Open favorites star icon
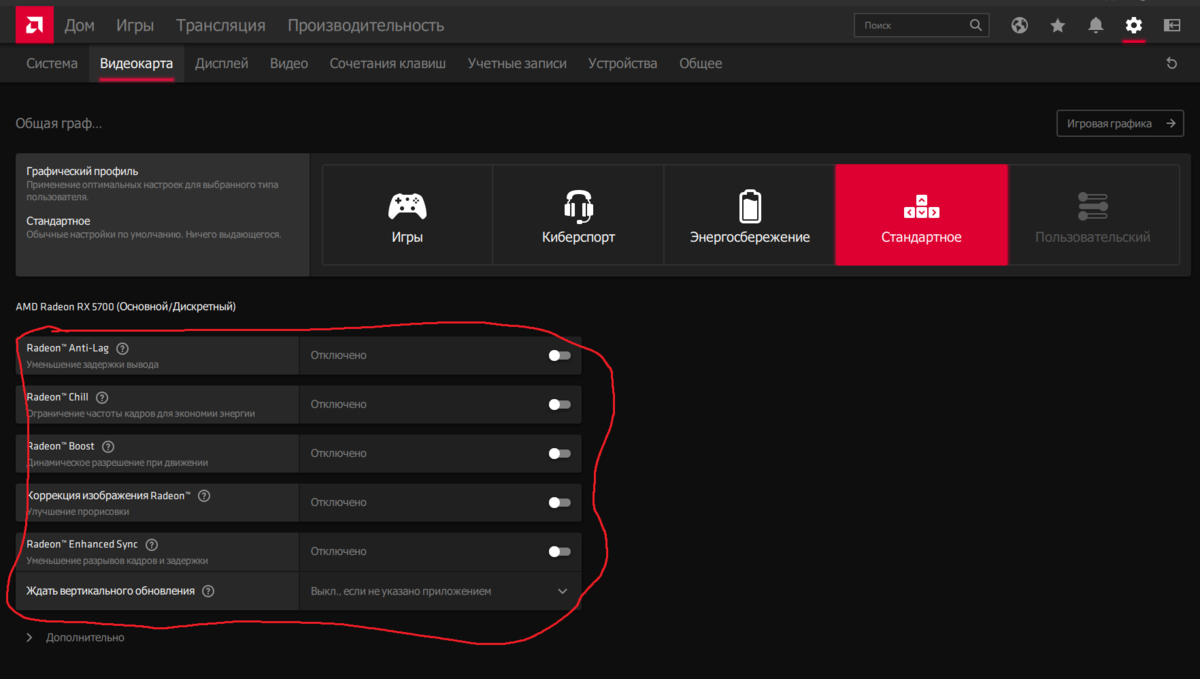The width and height of the screenshot is (1200, 679). pos(1058,25)
